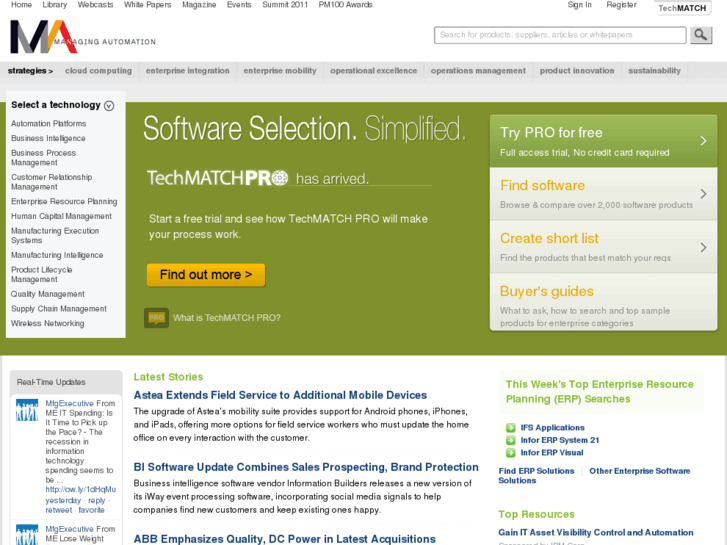Image resolution: width=727 pixels, height=545 pixels.
Task: Choose Supply Chain Management technology
Action: 59,309
